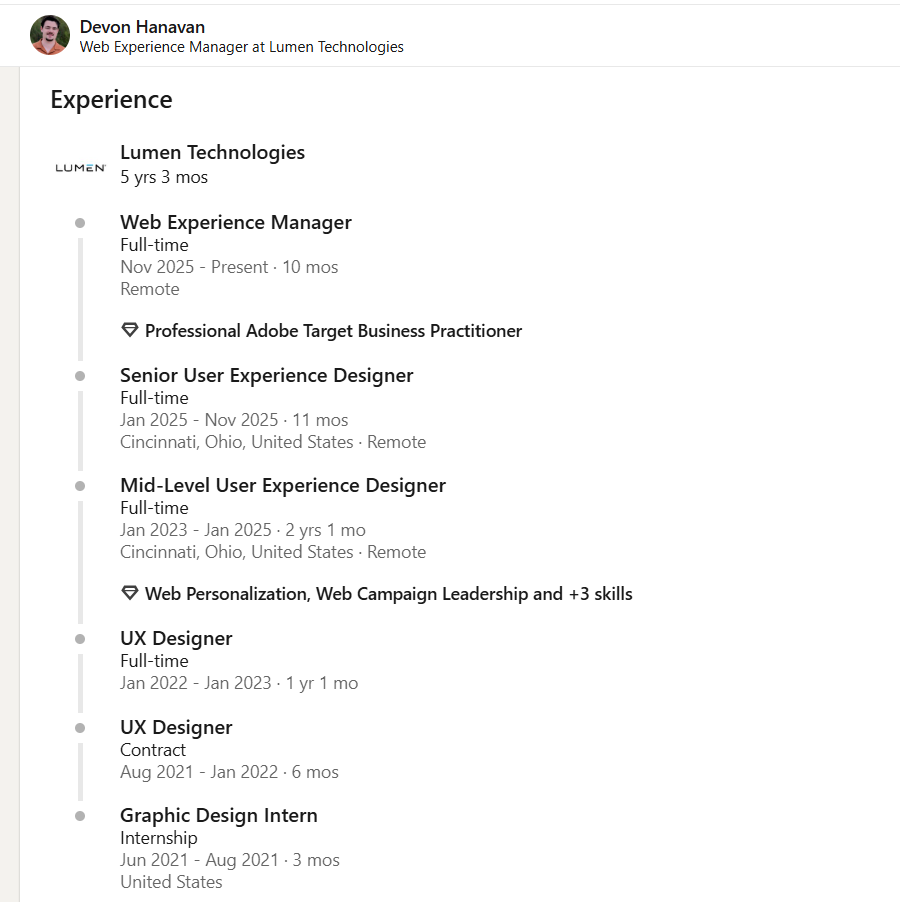Click the timeline dot beside Graphic Design Intern
900x902 pixels.
80,816
